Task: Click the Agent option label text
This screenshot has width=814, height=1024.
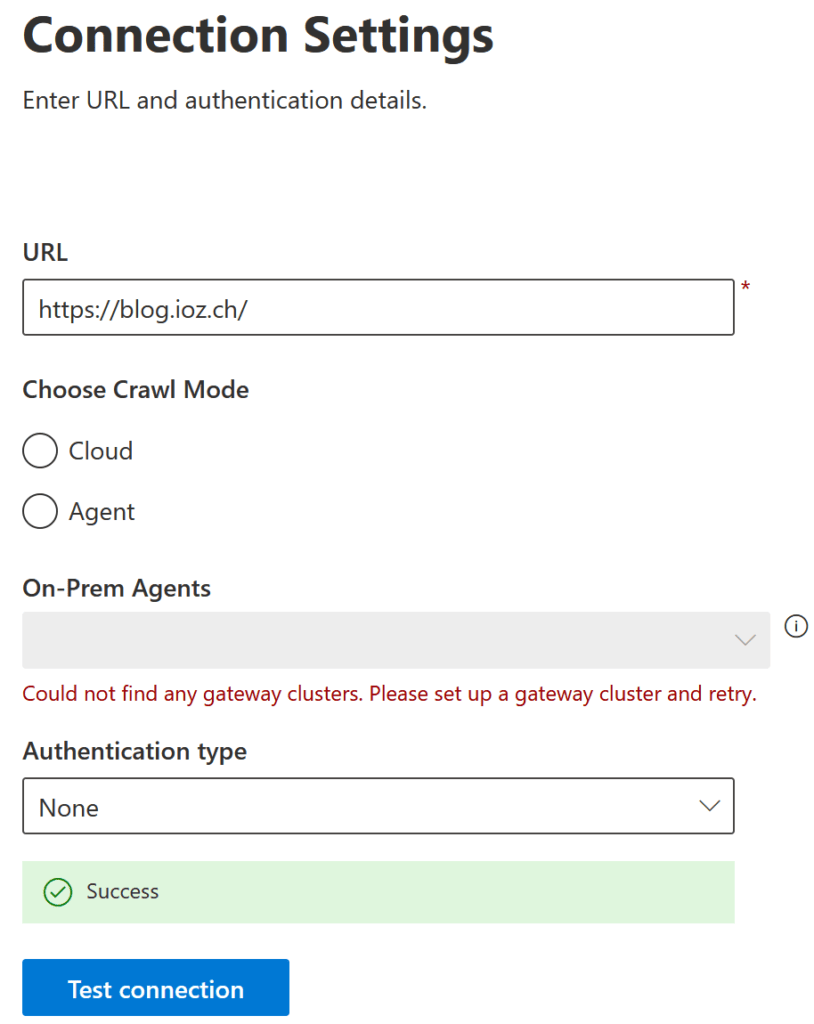Action: 102,512
